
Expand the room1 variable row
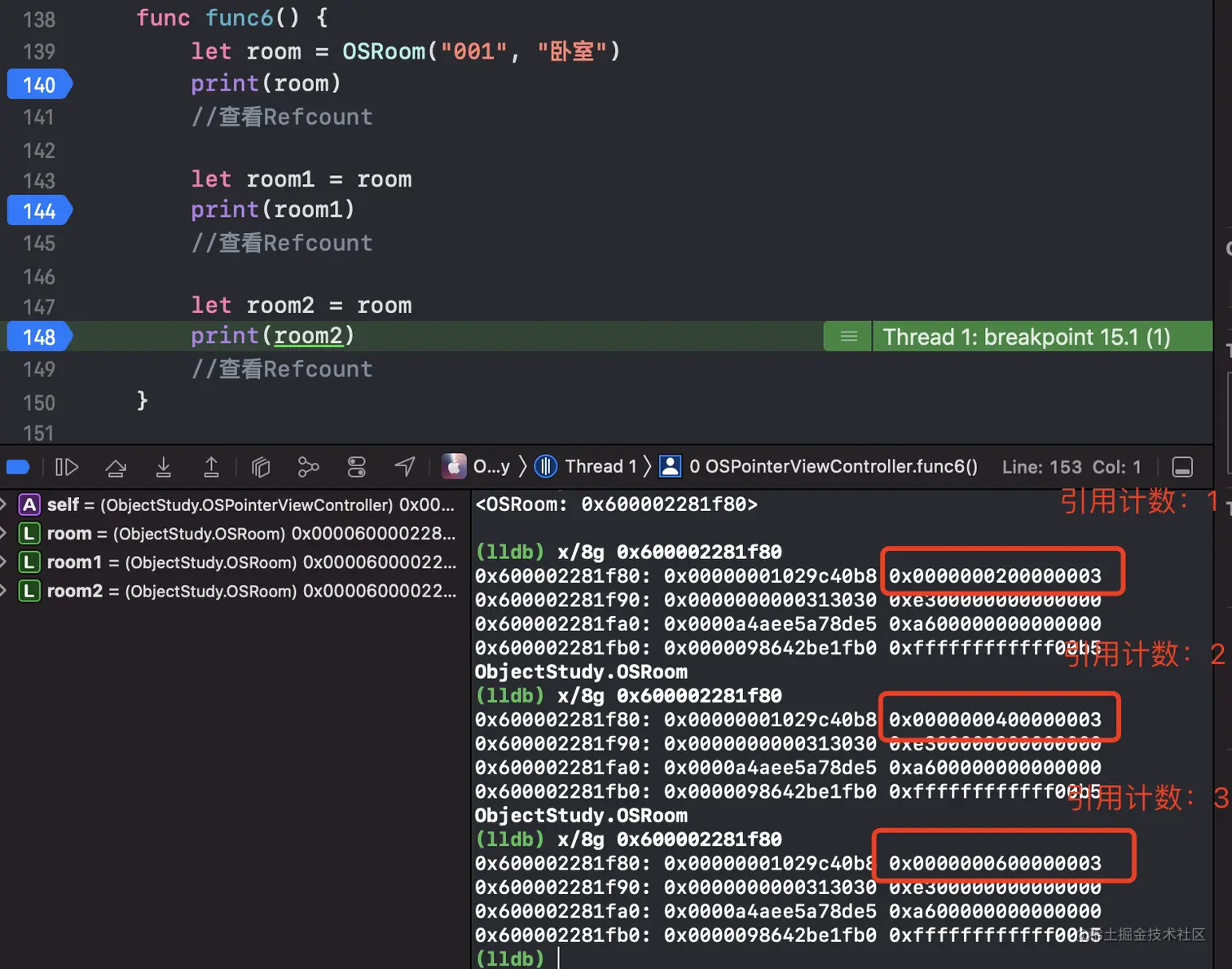[x=4, y=562]
